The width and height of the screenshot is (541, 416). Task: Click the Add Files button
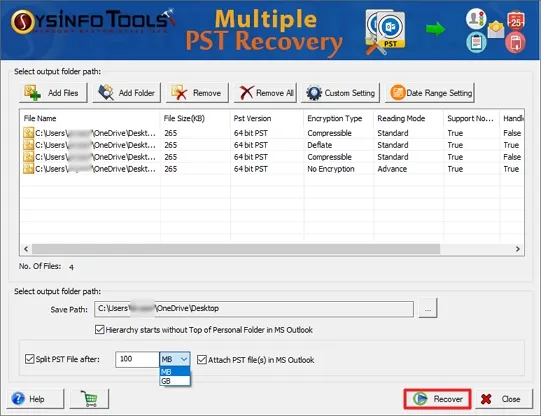coord(53,93)
